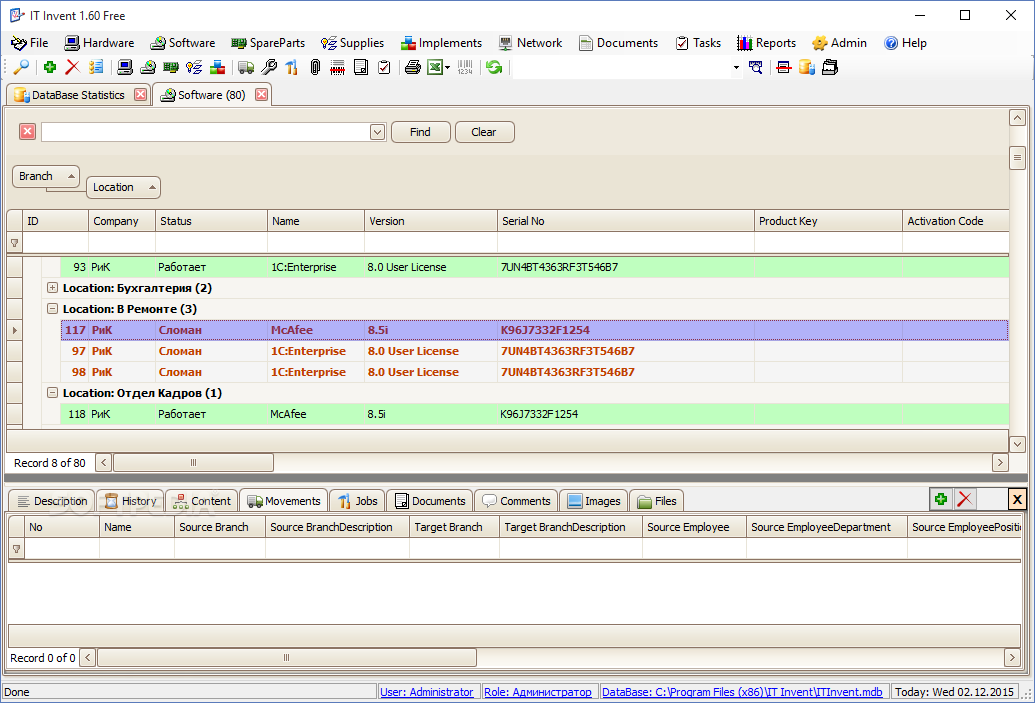Open the History tab
Viewport: 1035px width, 703px height.
click(x=129, y=501)
